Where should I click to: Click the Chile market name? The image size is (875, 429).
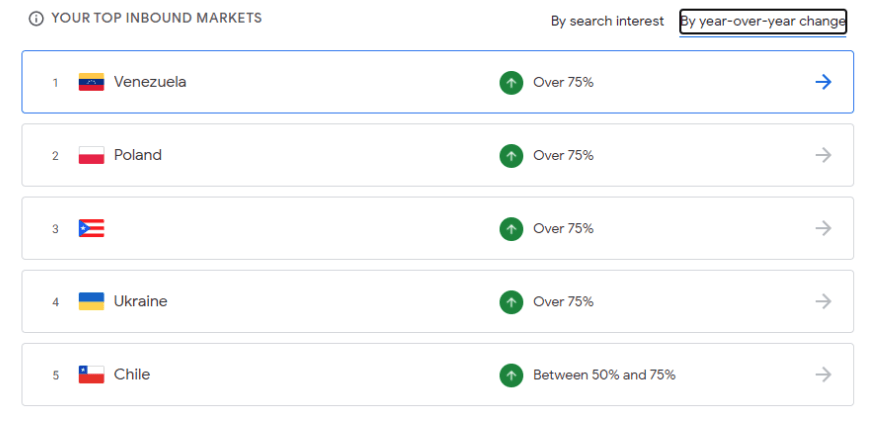[x=132, y=374]
